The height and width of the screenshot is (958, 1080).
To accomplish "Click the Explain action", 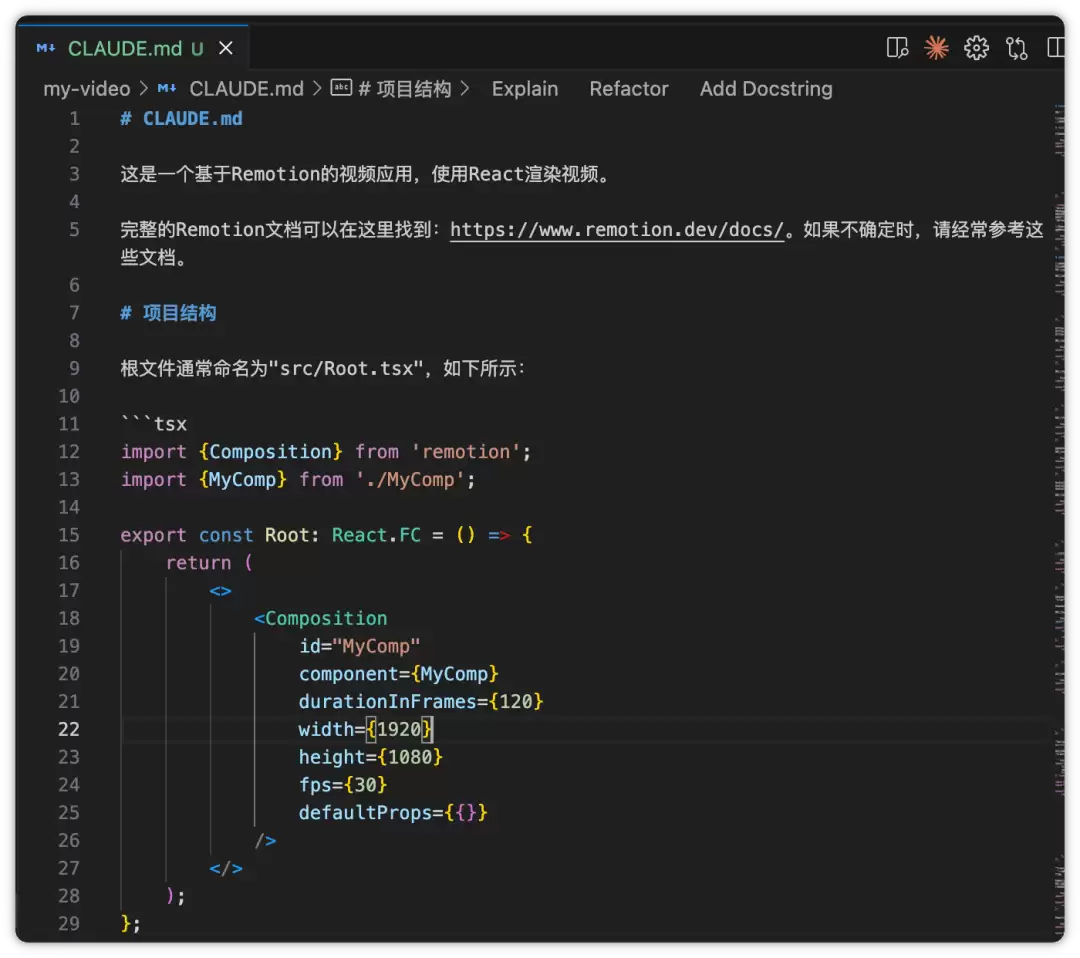I will point(525,89).
